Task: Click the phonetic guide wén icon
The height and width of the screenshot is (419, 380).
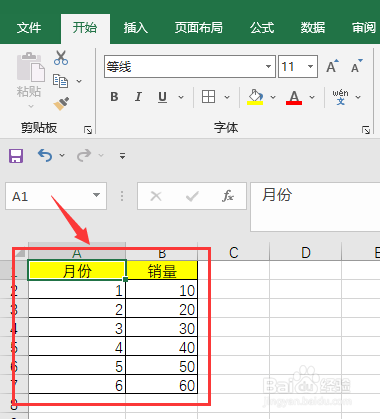Action: pyautogui.click(x=340, y=97)
